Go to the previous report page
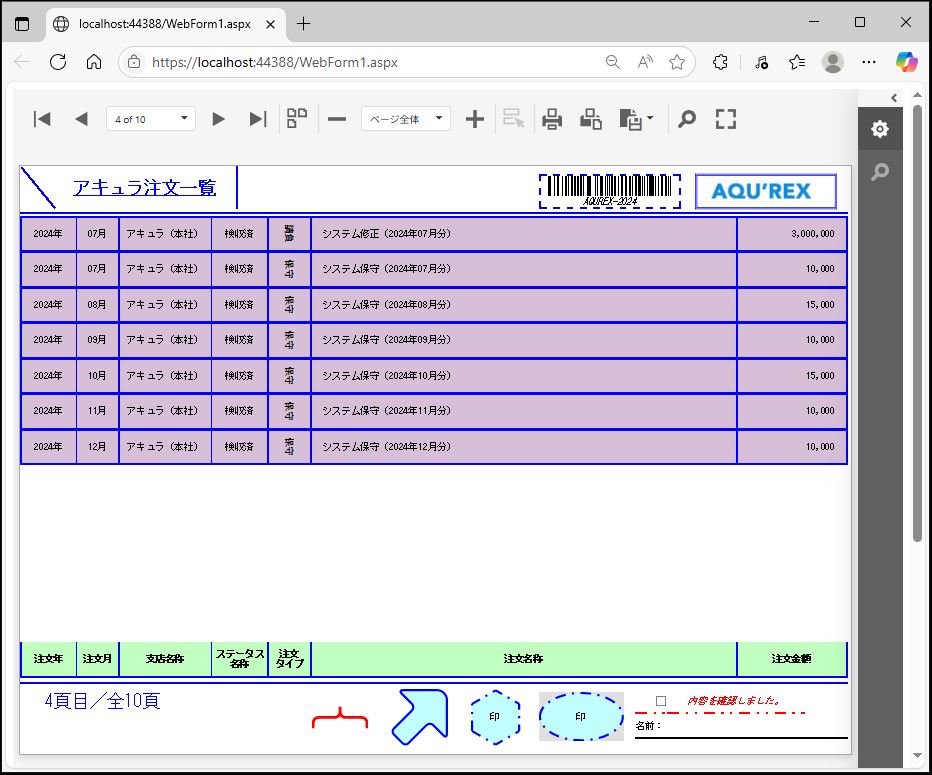 coord(81,119)
